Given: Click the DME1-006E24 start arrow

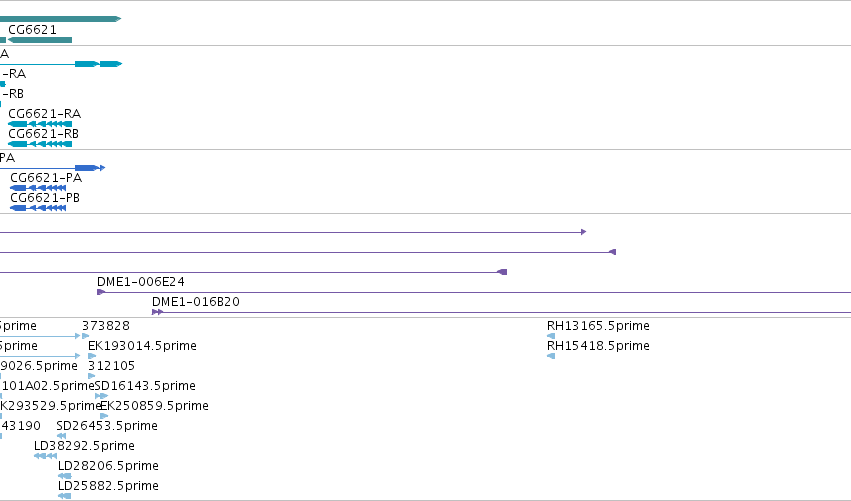Looking at the screenshot, I should [101, 293].
